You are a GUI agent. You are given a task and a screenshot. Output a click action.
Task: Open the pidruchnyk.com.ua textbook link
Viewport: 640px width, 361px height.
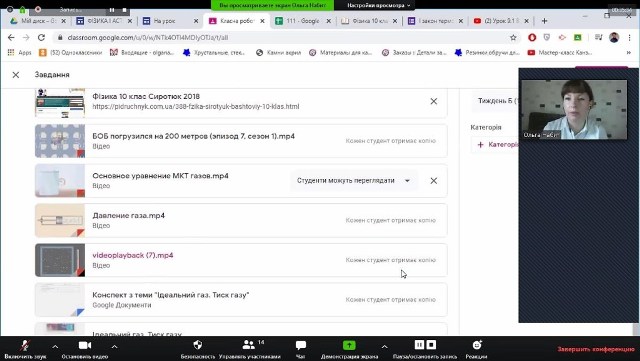[196, 107]
